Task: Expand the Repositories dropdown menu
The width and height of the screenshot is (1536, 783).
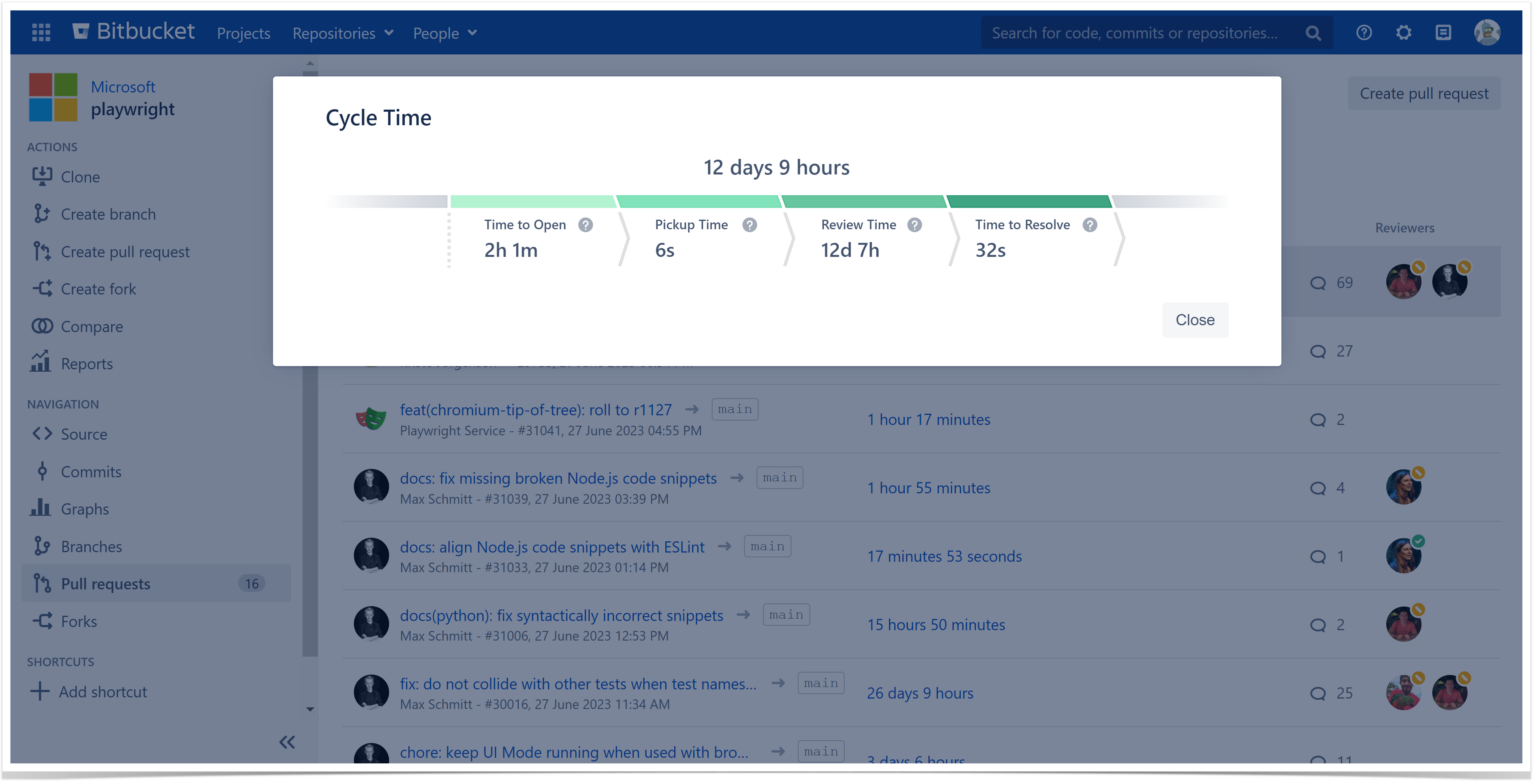Action: point(343,33)
